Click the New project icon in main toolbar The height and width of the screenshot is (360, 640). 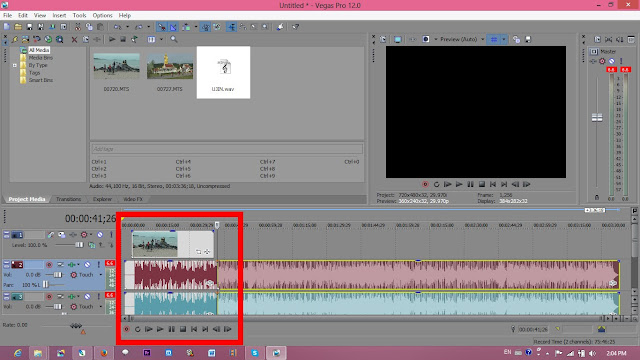(x=7, y=27)
